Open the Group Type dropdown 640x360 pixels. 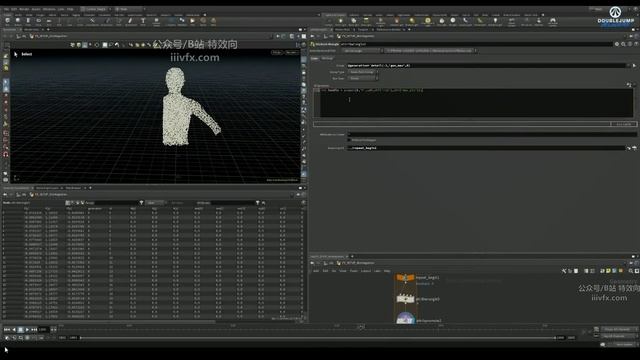[362, 72]
